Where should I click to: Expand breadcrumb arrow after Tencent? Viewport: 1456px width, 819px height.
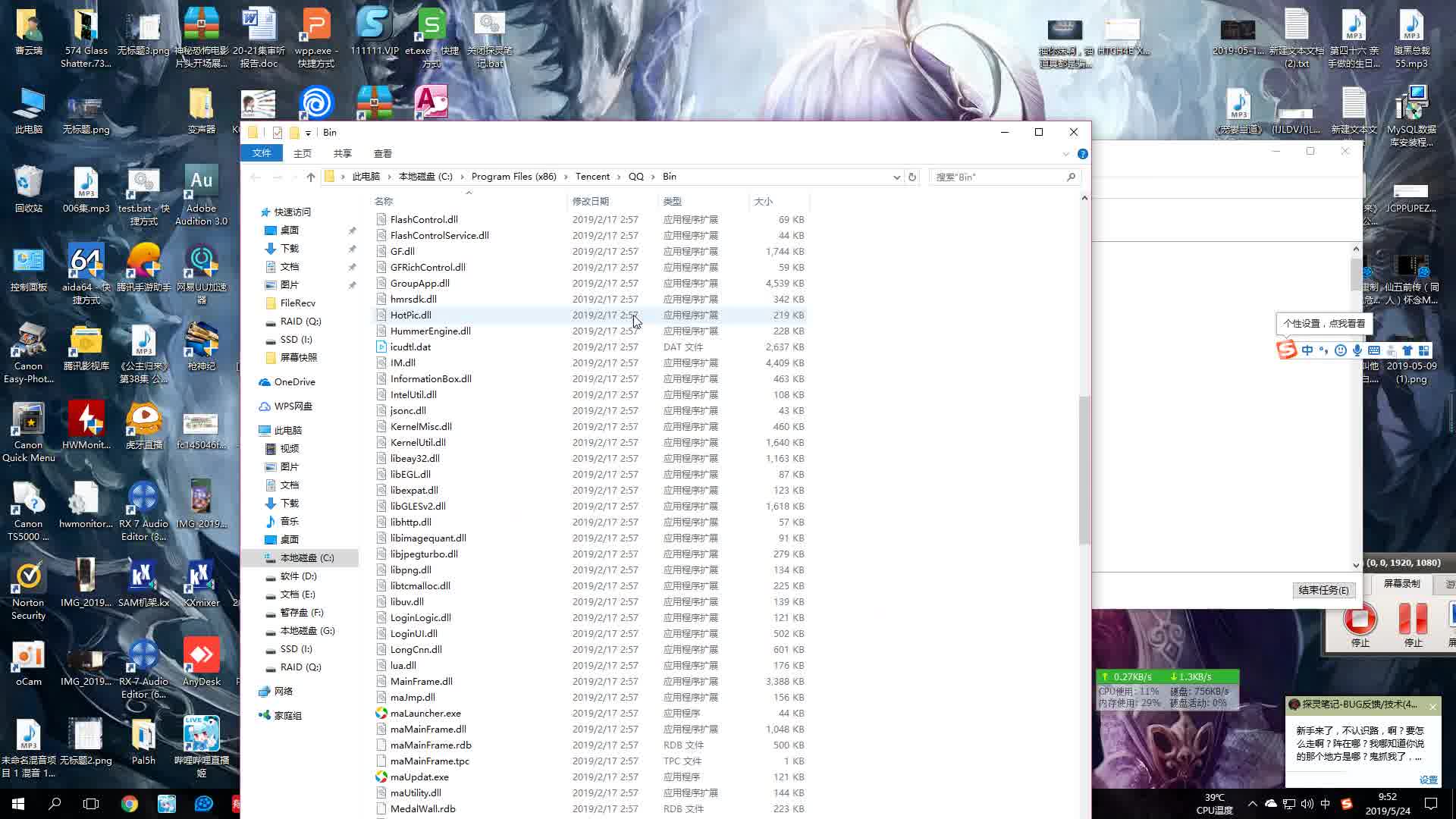pyautogui.click(x=619, y=177)
